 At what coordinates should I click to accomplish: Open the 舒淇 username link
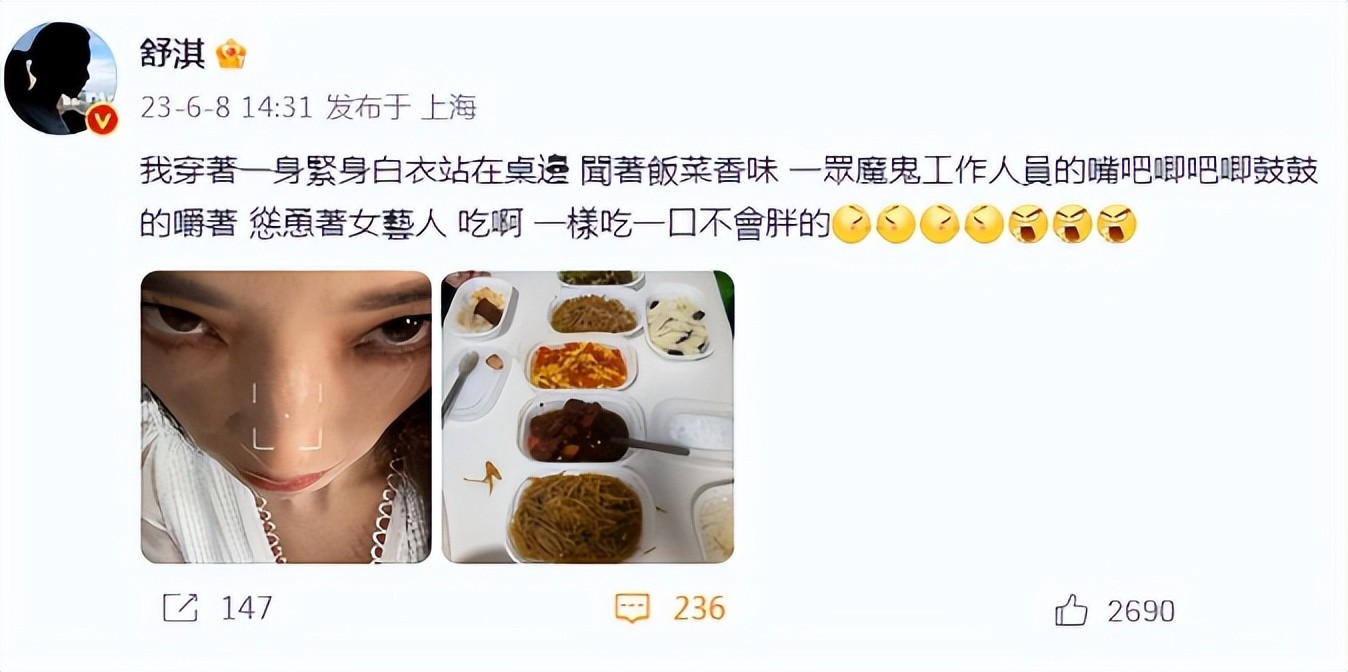pyautogui.click(x=172, y=52)
